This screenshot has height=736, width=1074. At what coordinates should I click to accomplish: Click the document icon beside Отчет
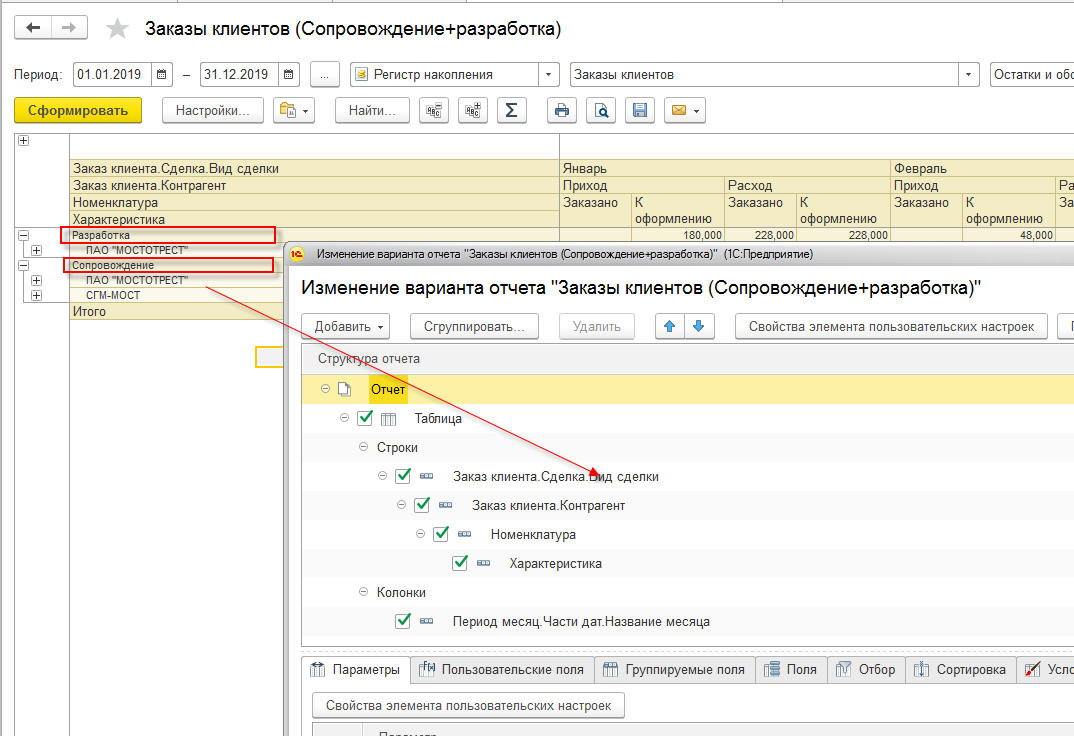click(x=345, y=390)
